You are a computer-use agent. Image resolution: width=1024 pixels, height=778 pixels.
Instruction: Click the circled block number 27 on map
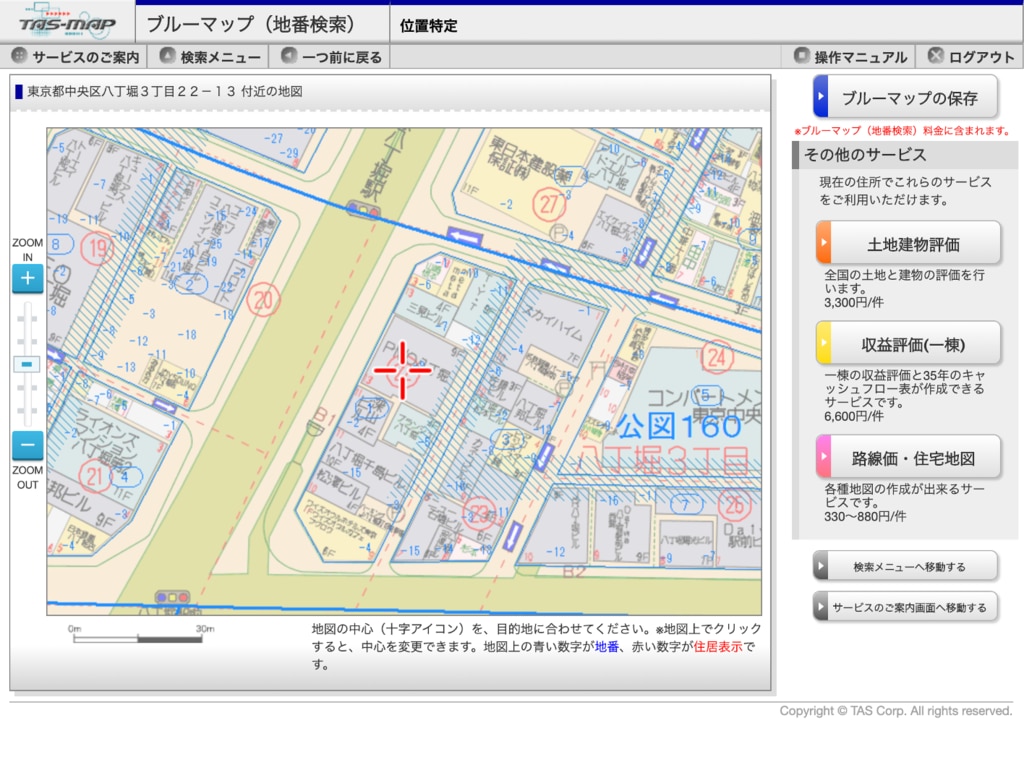[x=547, y=204]
